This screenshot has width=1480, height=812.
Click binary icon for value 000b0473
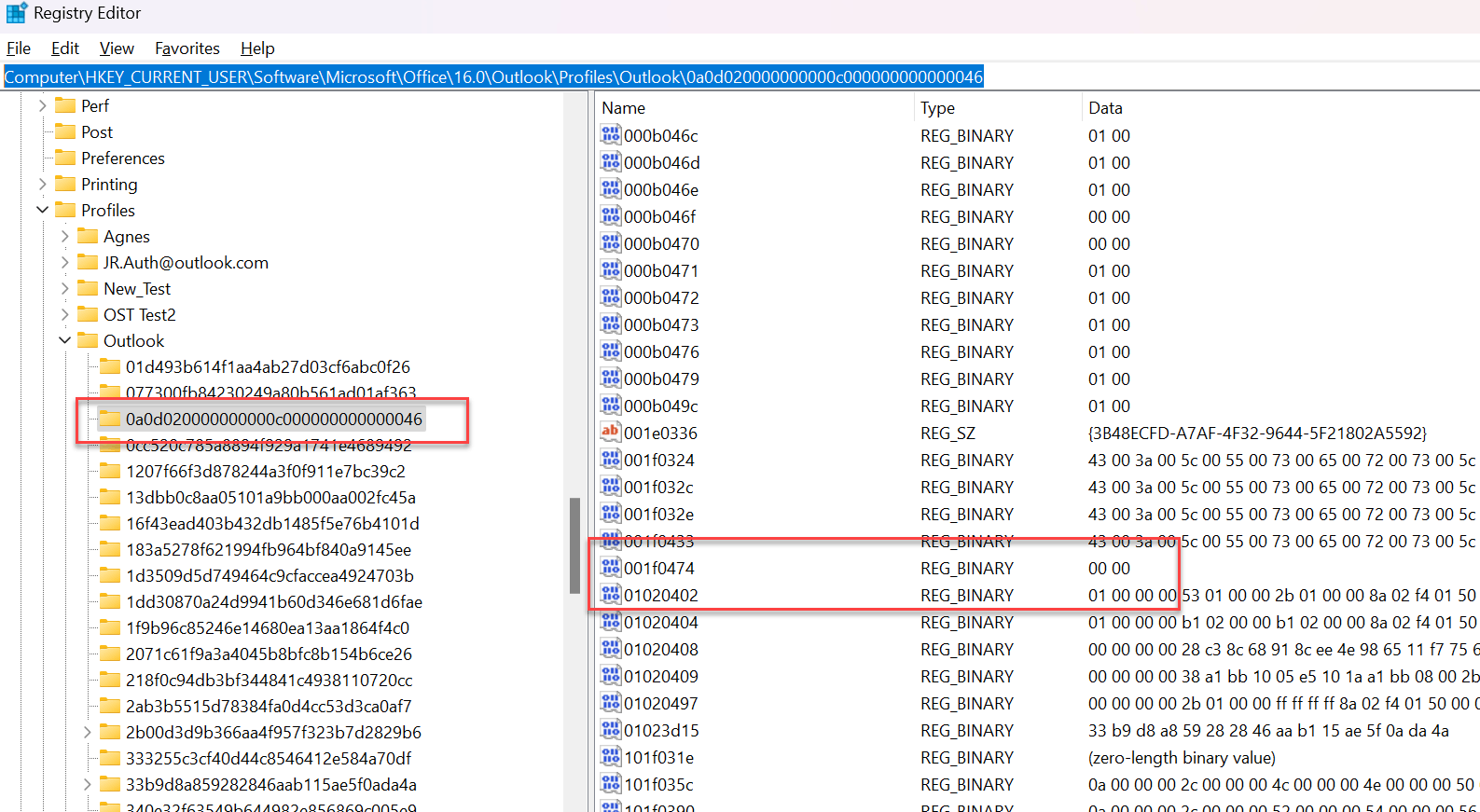(611, 324)
